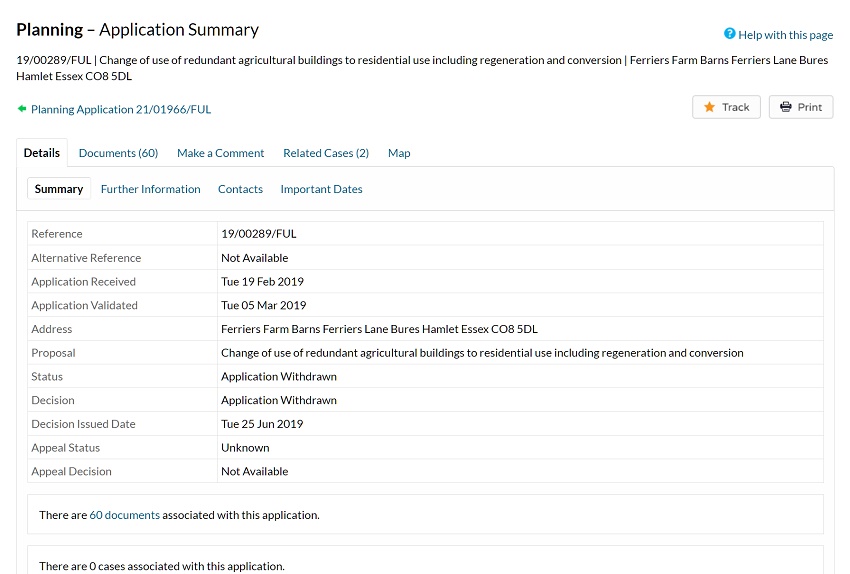
Task: Open the 60 documents link
Action: click(x=125, y=515)
